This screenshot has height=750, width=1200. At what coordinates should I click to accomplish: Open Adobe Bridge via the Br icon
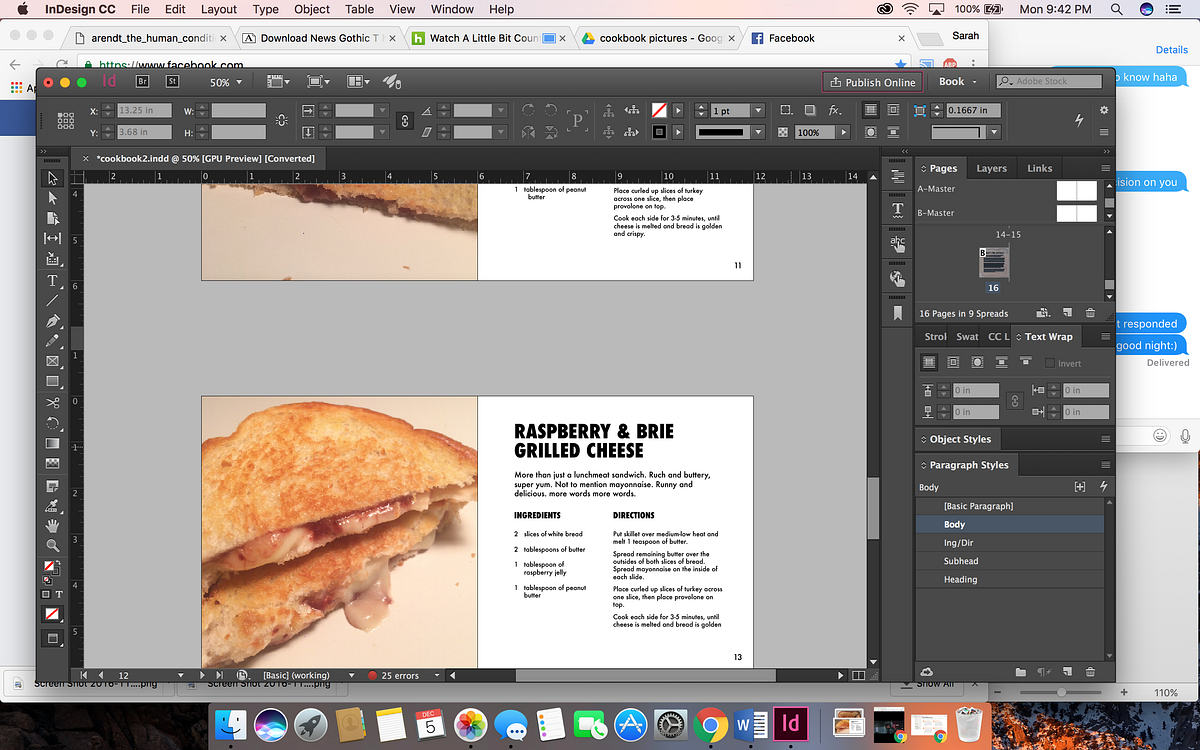tap(142, 82)
